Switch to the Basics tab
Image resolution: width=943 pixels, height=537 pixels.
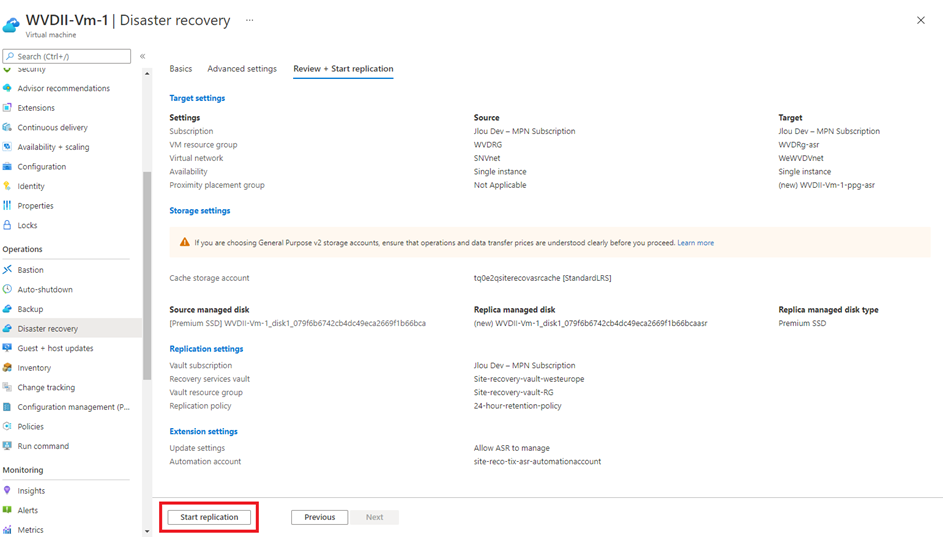[x=180, y=69]
